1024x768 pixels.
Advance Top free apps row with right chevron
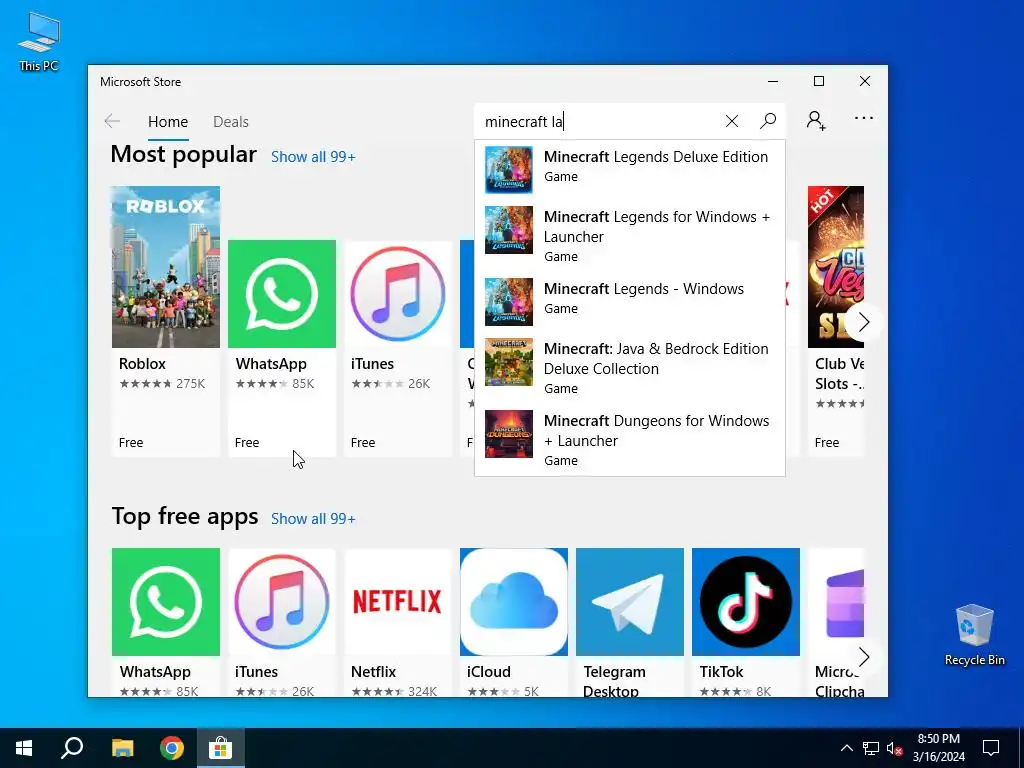pos(863,657)
